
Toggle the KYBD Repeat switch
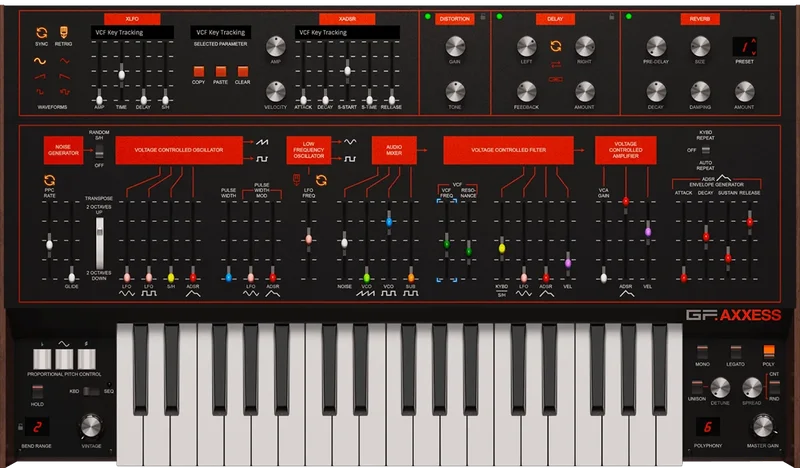click(706, 150)
